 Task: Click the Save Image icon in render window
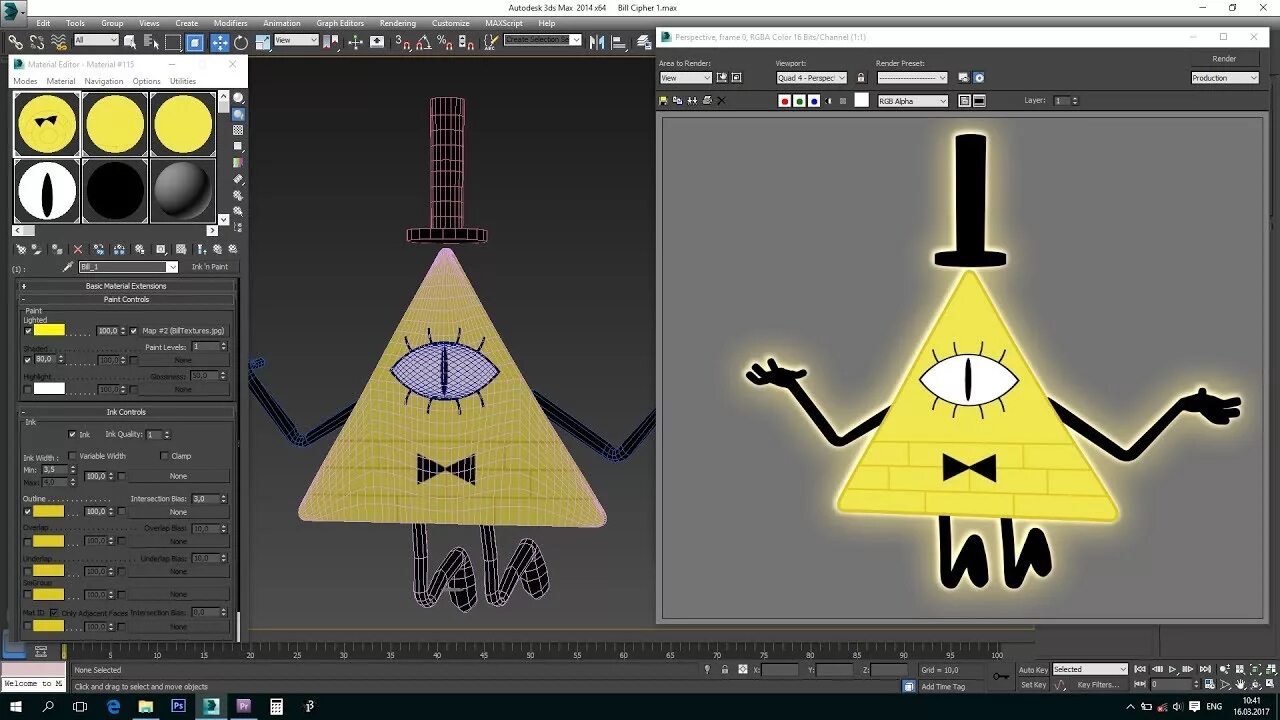click(663, 101)
